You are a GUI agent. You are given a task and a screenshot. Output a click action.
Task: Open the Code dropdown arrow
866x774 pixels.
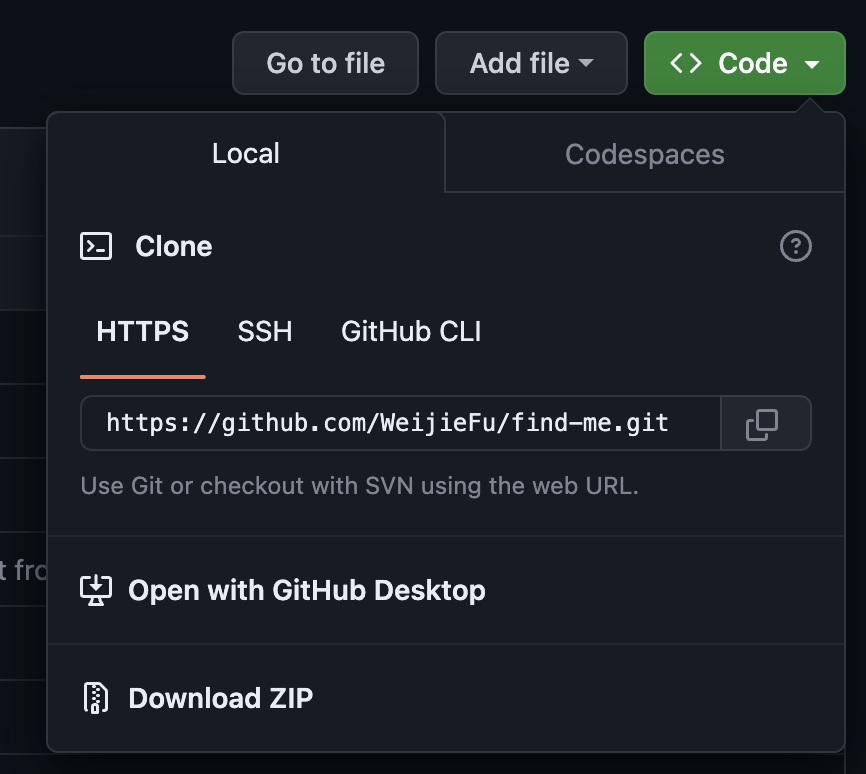point(812,62)
